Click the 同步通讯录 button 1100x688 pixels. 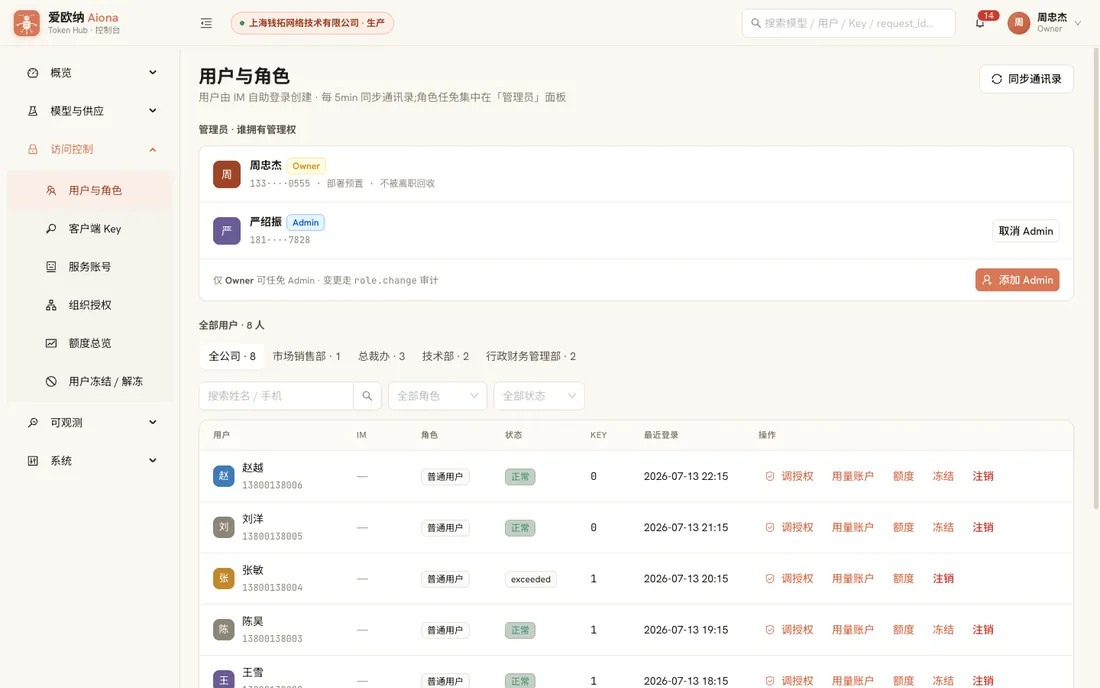pyautogui.click(x=1026, y=79)
